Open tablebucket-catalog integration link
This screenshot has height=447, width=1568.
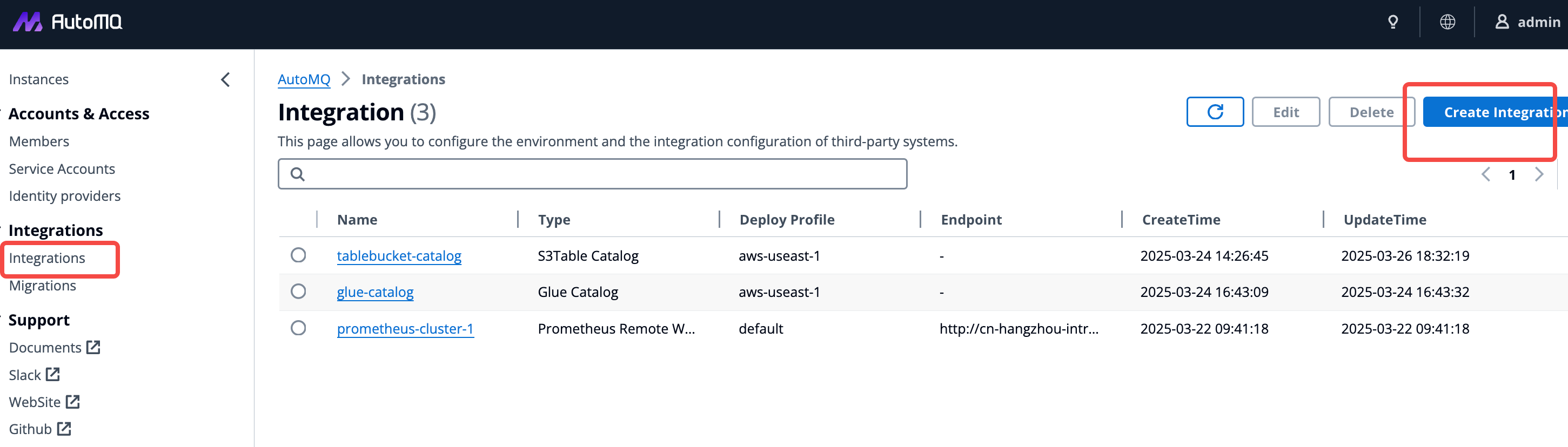coord(399,255)
